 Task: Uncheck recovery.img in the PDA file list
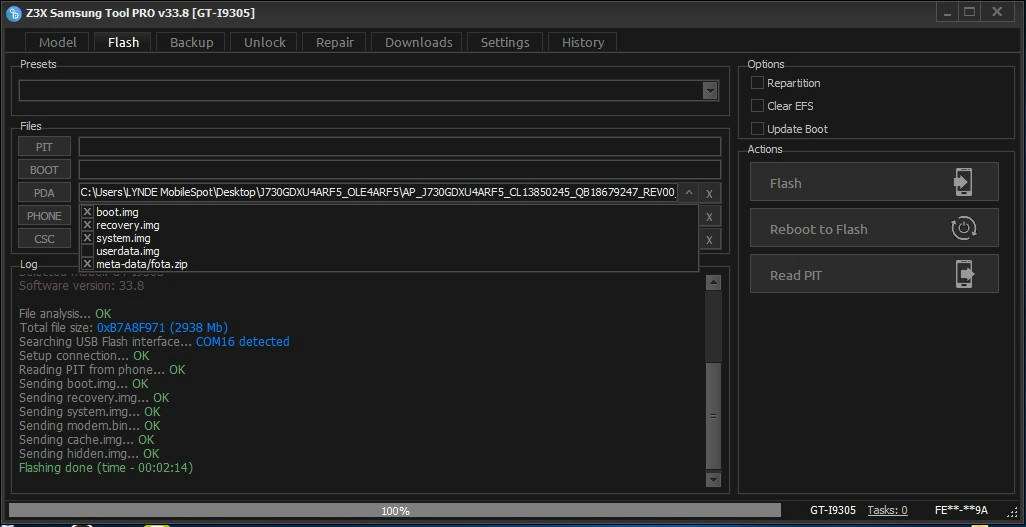(x=88, y=225)
